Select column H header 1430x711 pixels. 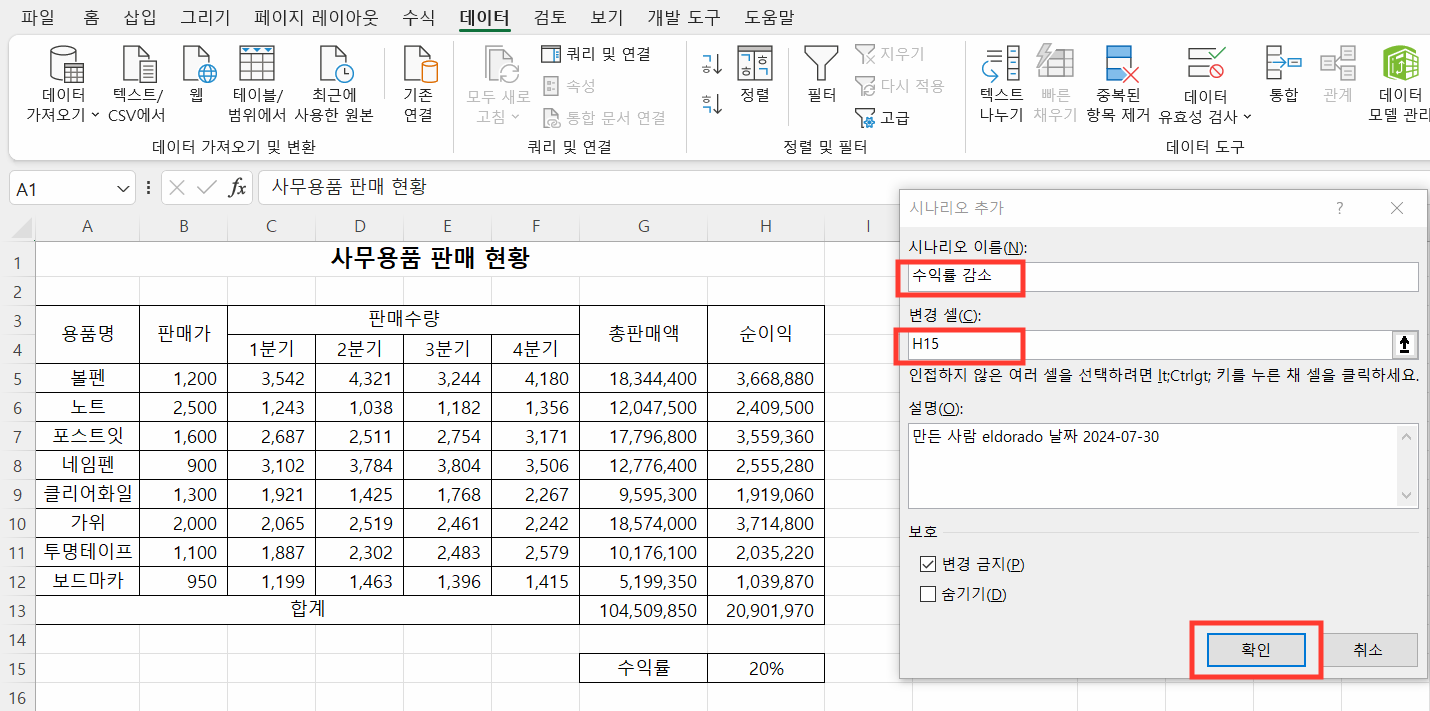(x=765, y=227)
